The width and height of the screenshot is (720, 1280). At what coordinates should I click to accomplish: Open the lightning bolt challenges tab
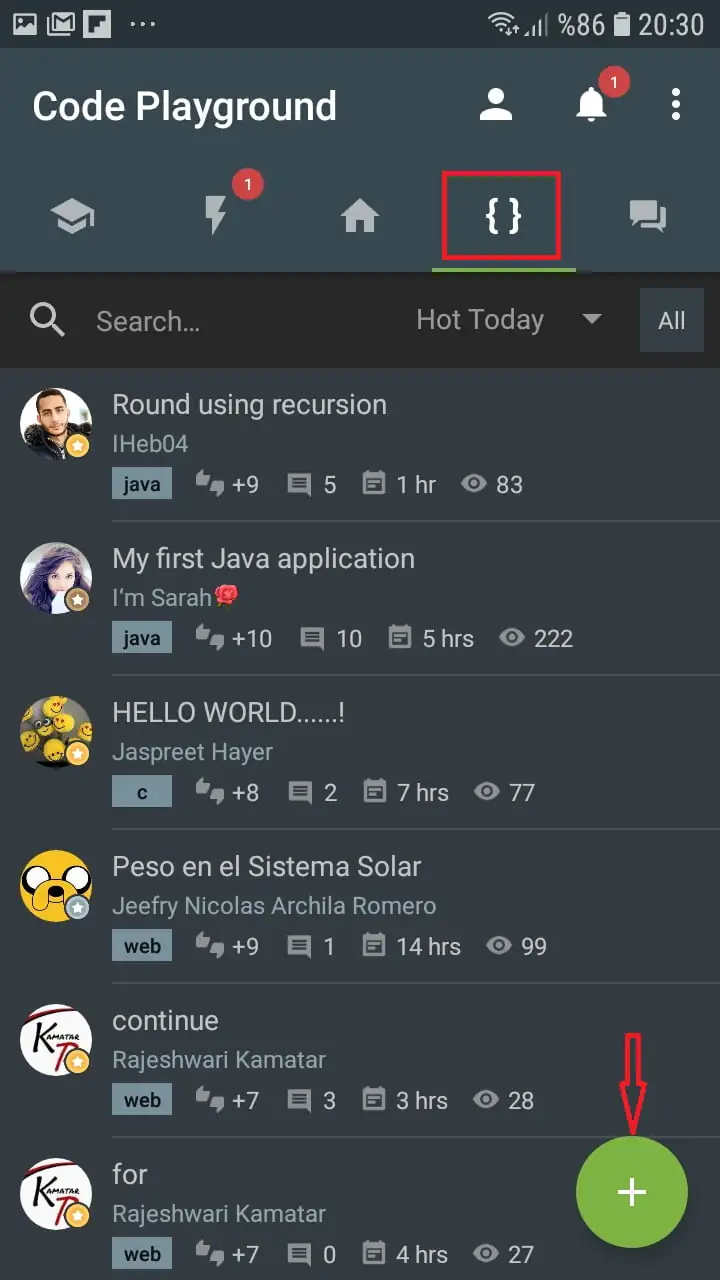216,216
